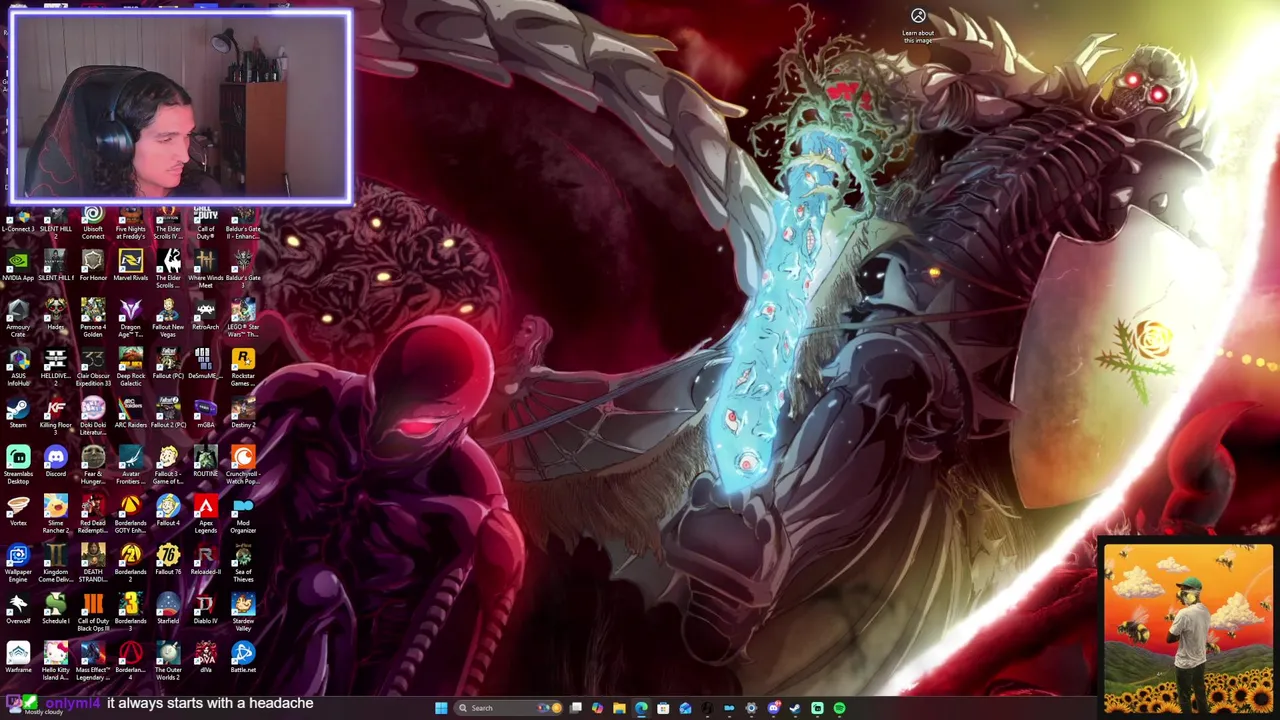Click the taskbar Search box
This screenshot has height=720, width=1280.
pyautogui.click(x=508, y=708)
